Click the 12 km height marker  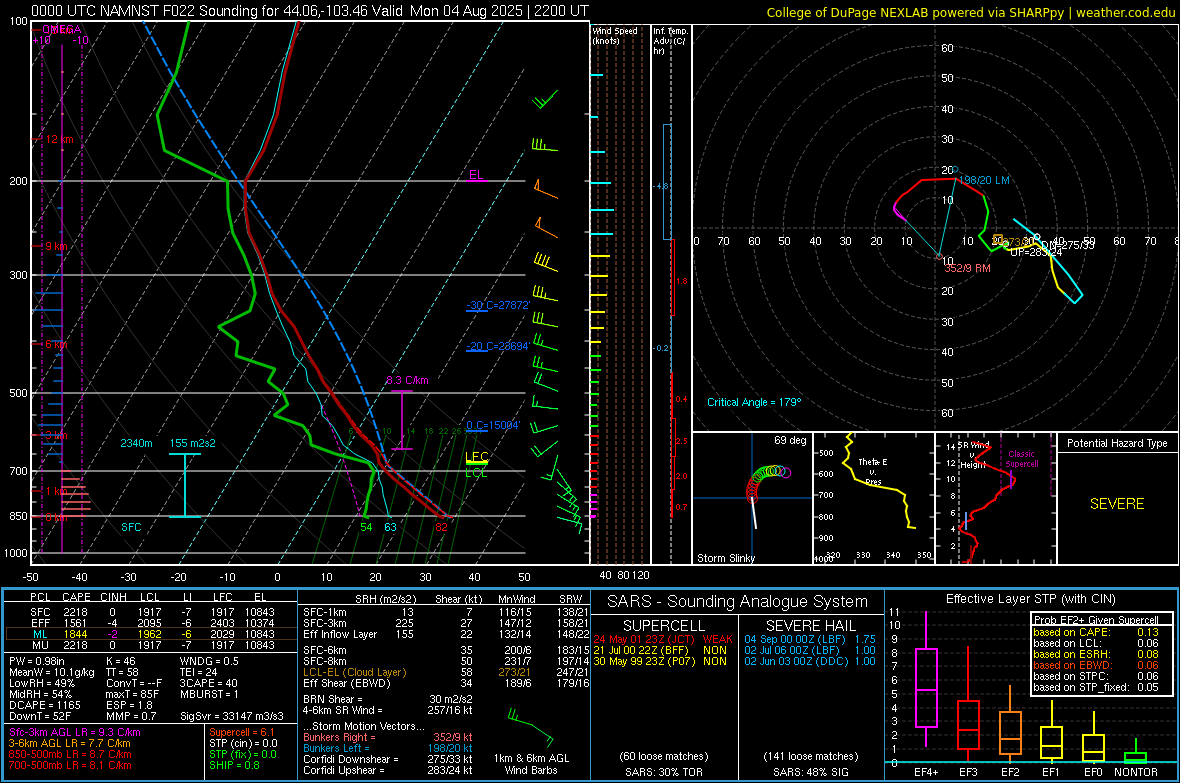(x=60, y=139)
